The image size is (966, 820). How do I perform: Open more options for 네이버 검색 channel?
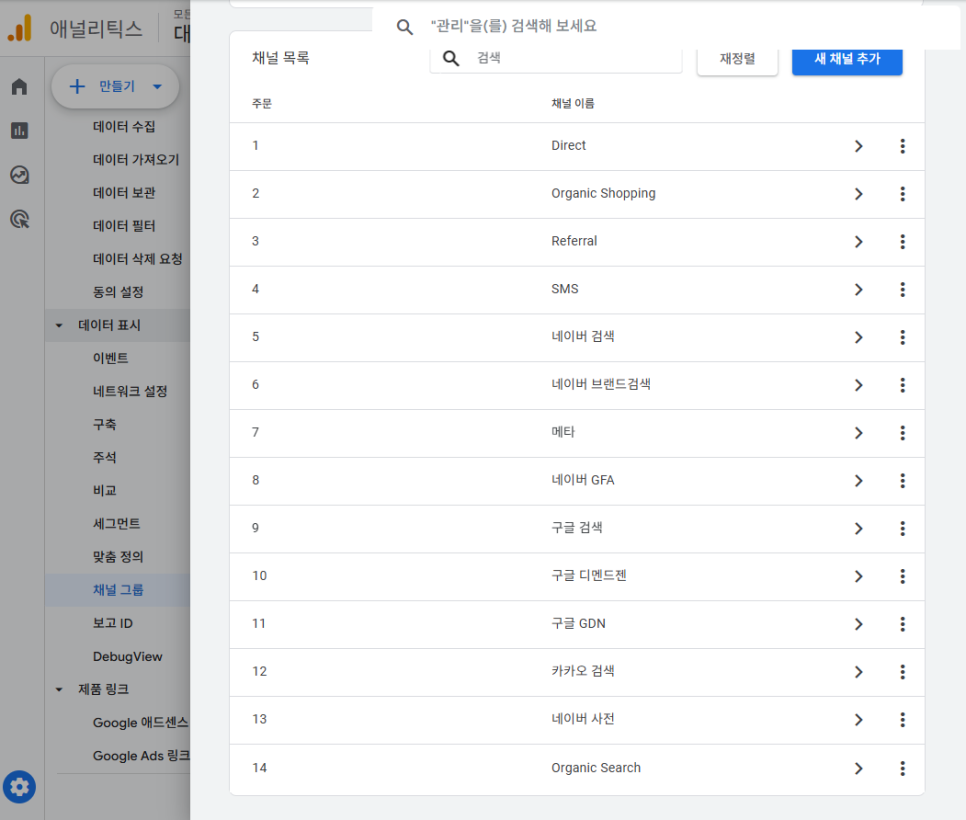click(903, 337)
